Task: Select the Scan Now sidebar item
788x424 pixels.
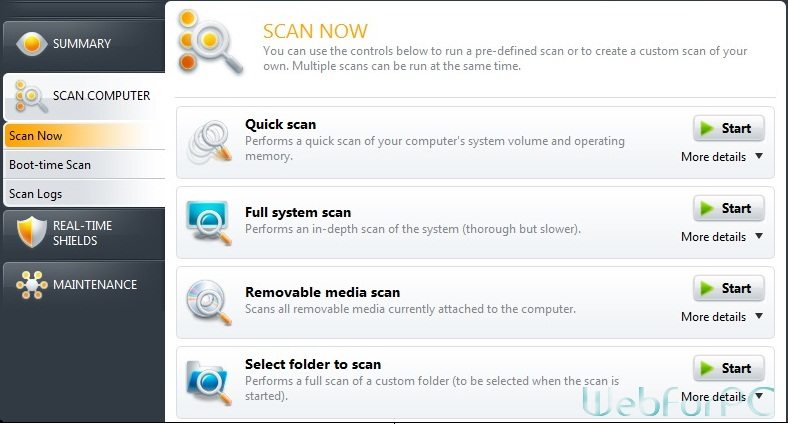Action: tap(84, 136)
